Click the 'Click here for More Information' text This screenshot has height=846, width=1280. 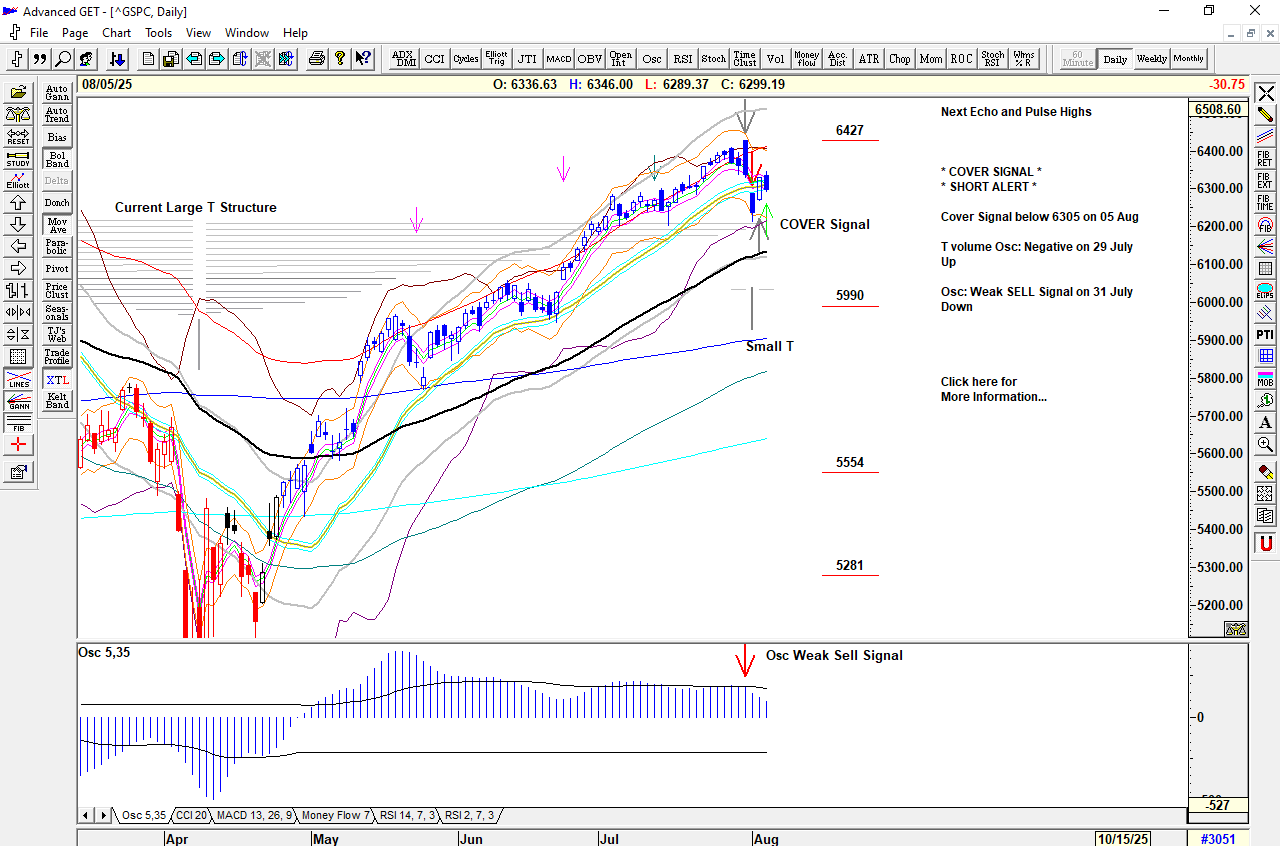point(993,389)
